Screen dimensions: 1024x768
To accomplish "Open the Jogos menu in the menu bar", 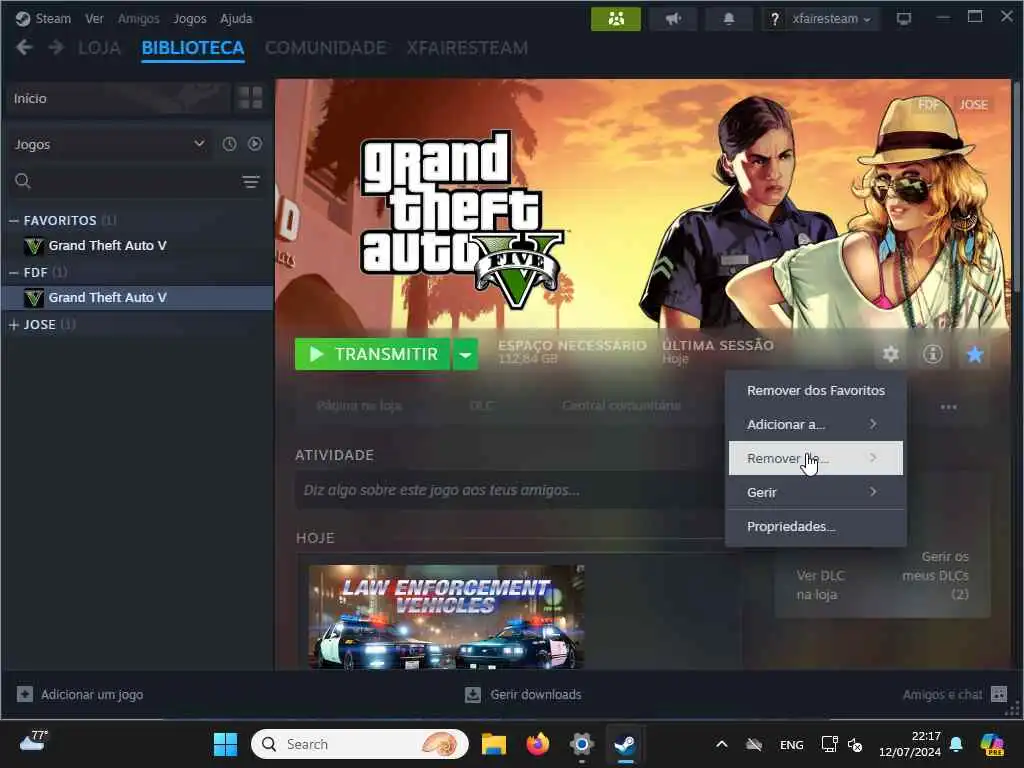I will [189, 19].
